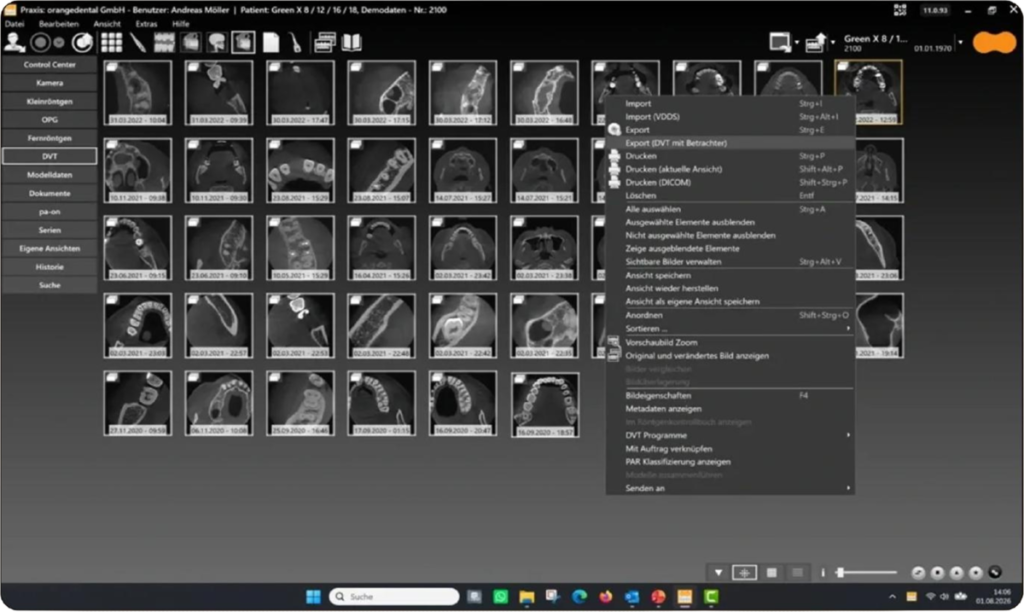This screenshot has height=612, width=1024.
Task: Open dropdown arrow beside card upload icon
Action: (833, 43)
